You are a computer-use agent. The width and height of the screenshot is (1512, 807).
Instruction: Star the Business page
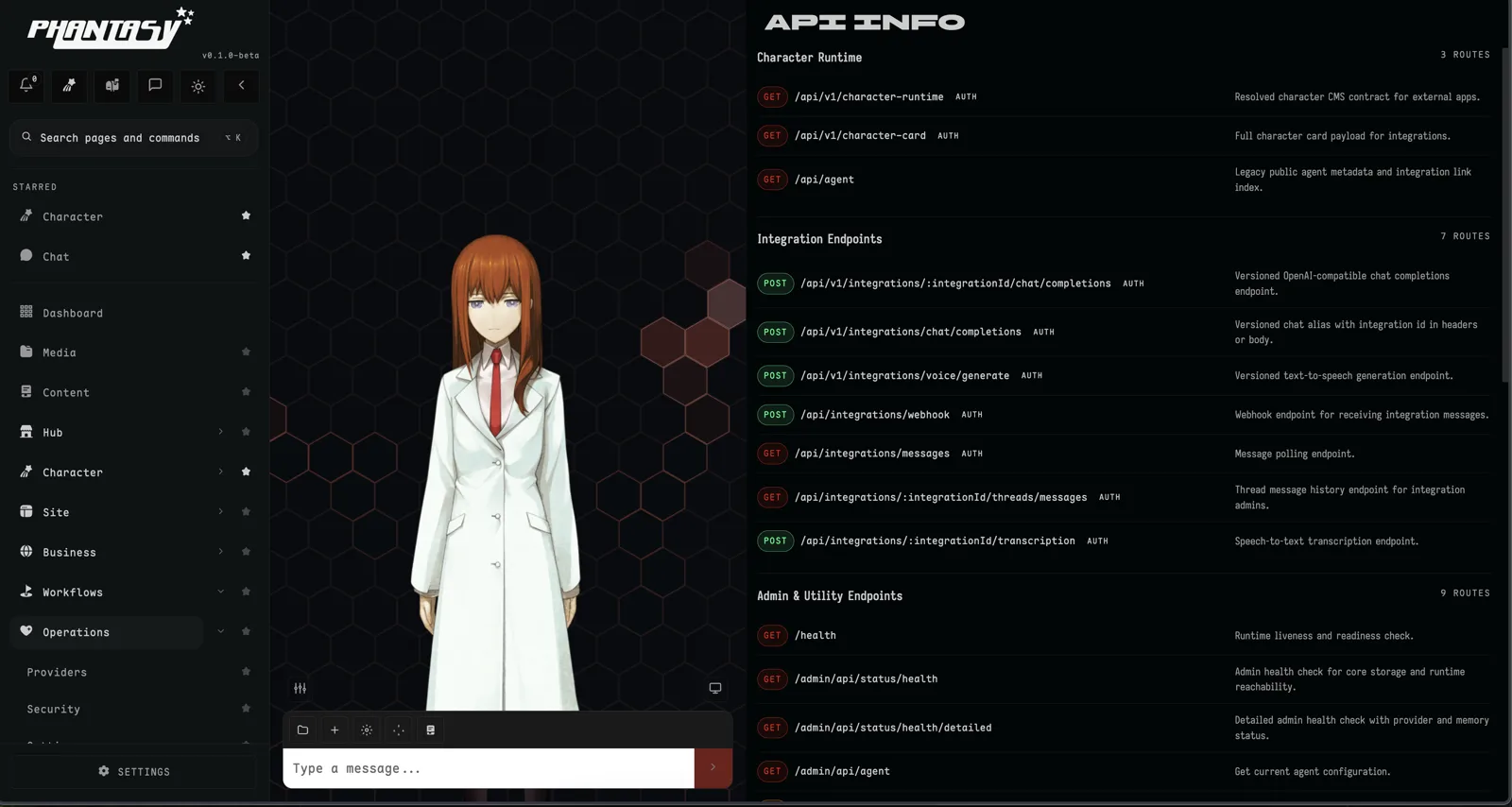tap(246, 551)
